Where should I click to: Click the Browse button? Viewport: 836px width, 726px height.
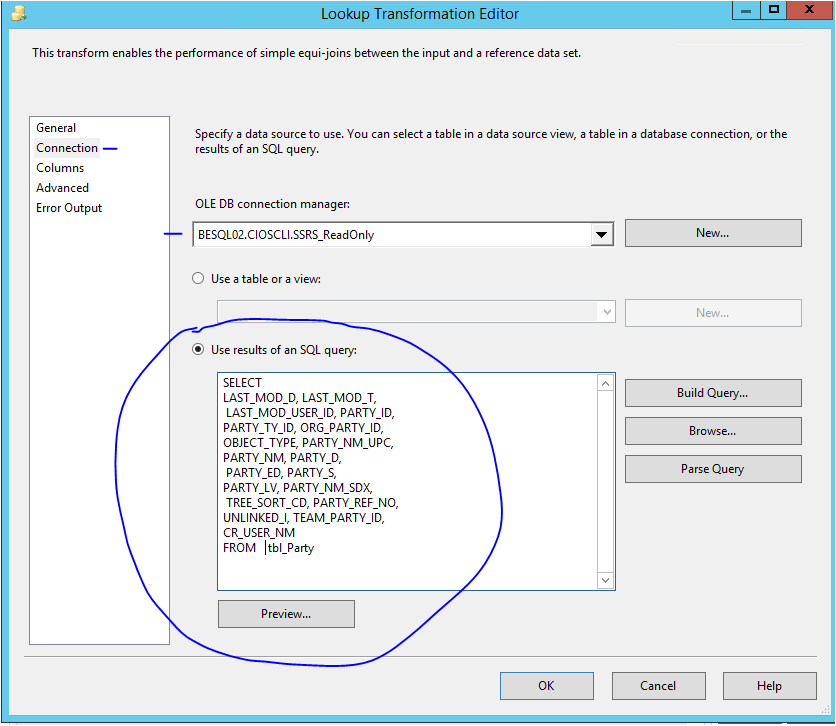pos(713,431)
